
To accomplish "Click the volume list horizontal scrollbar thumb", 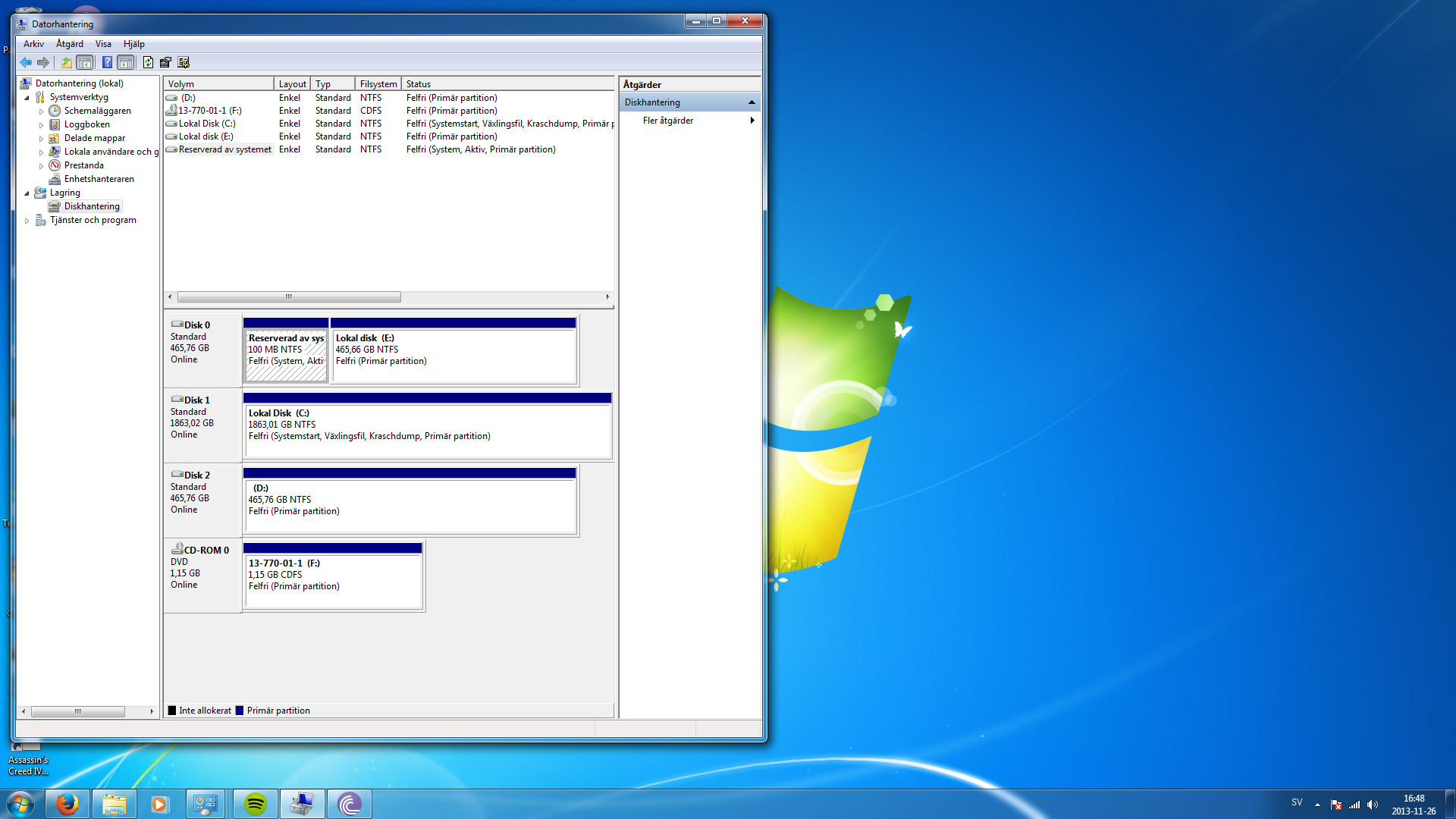I will pos(289,297).
